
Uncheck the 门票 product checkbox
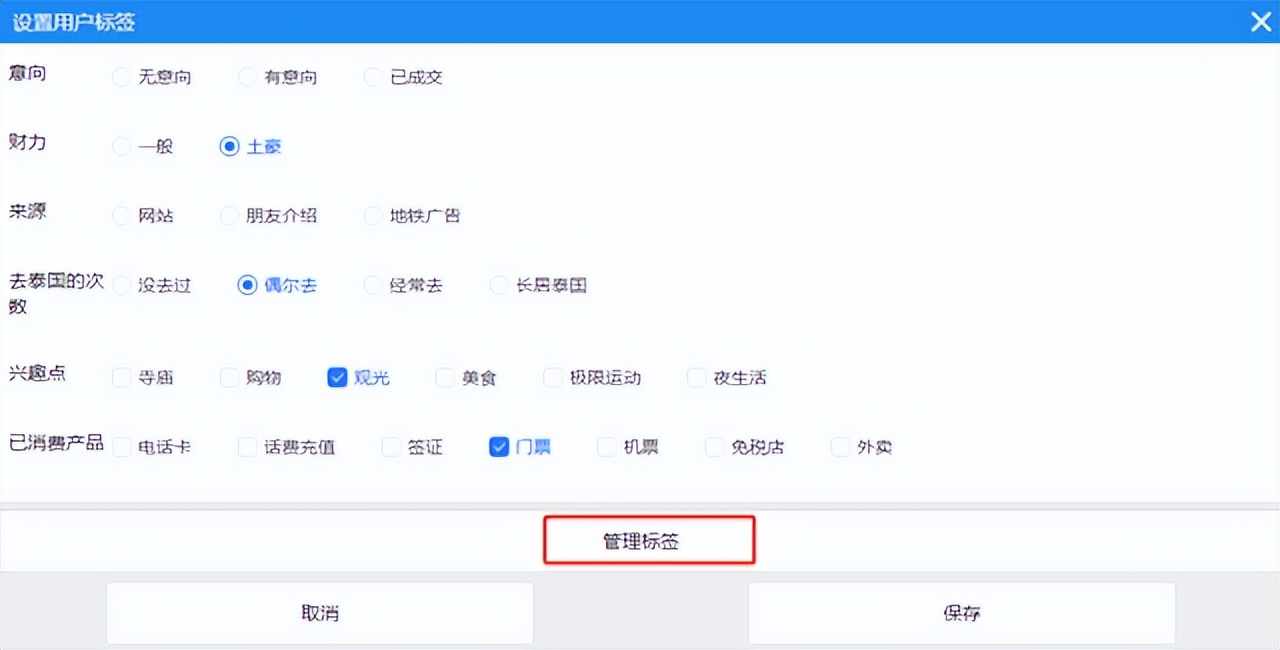click(x=499, y=447)
